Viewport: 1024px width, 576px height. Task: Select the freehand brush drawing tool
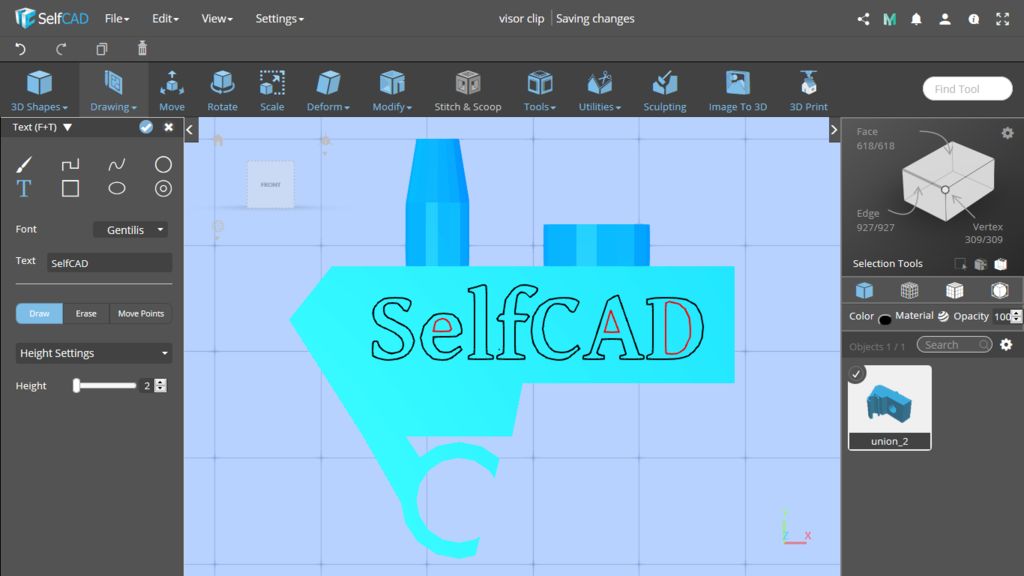[24, 164]
